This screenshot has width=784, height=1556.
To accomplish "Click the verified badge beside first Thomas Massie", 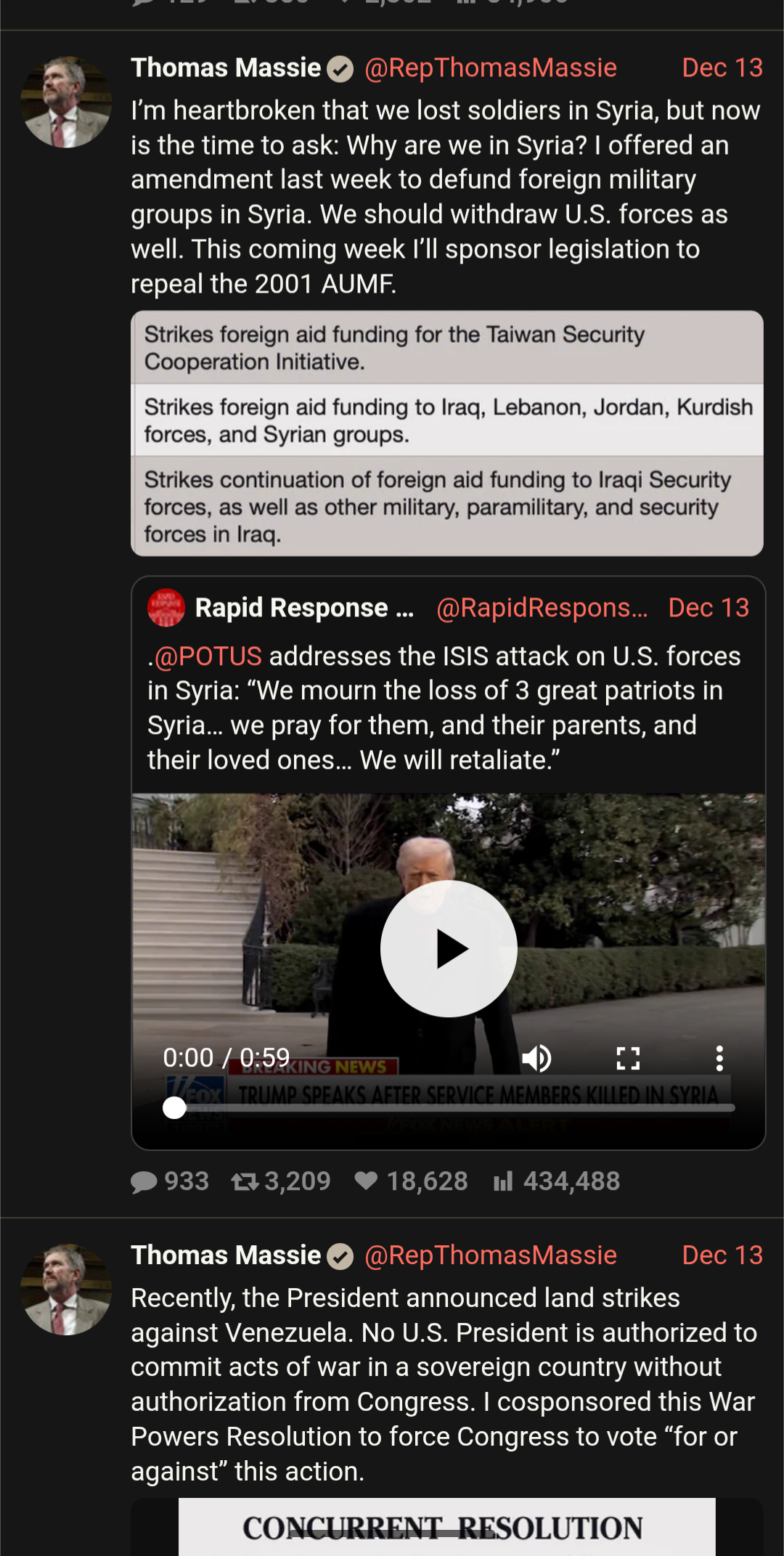I will click(340, 69).
